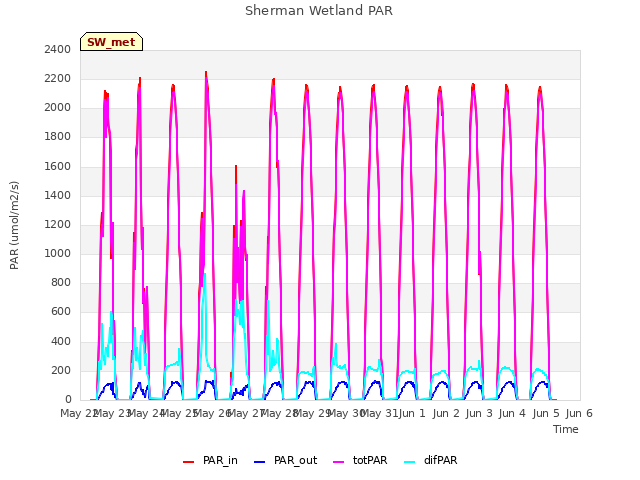640x480 pixels.
Task: Click the x-axis Time label
Action: pyautogui.click(x=566, y=429)
